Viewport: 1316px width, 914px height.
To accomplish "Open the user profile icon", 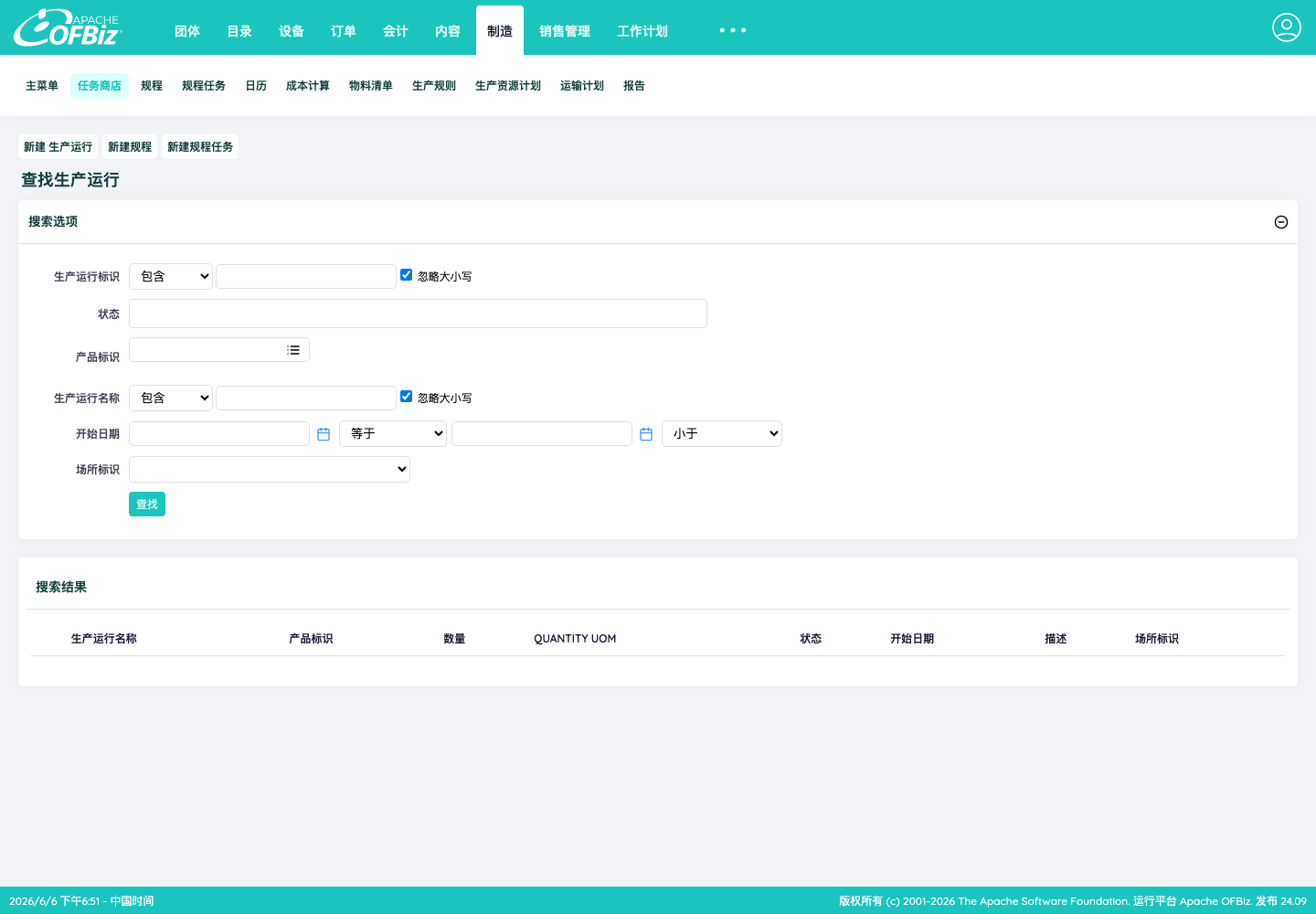I will click(x=1286, y=27).
